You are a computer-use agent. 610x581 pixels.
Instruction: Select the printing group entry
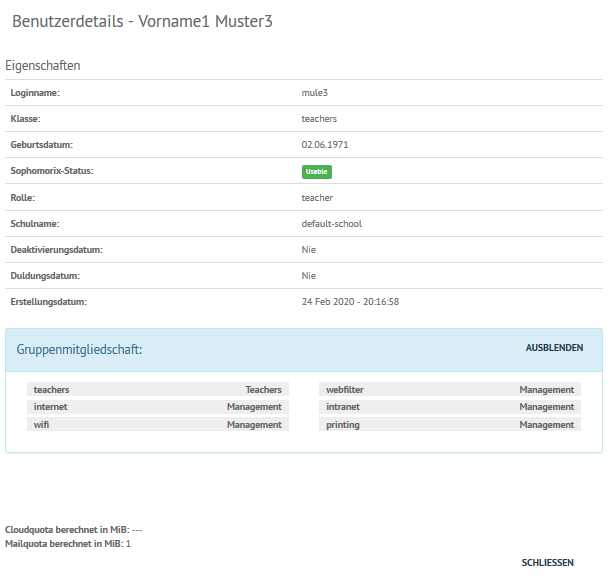tap(450, 425)
